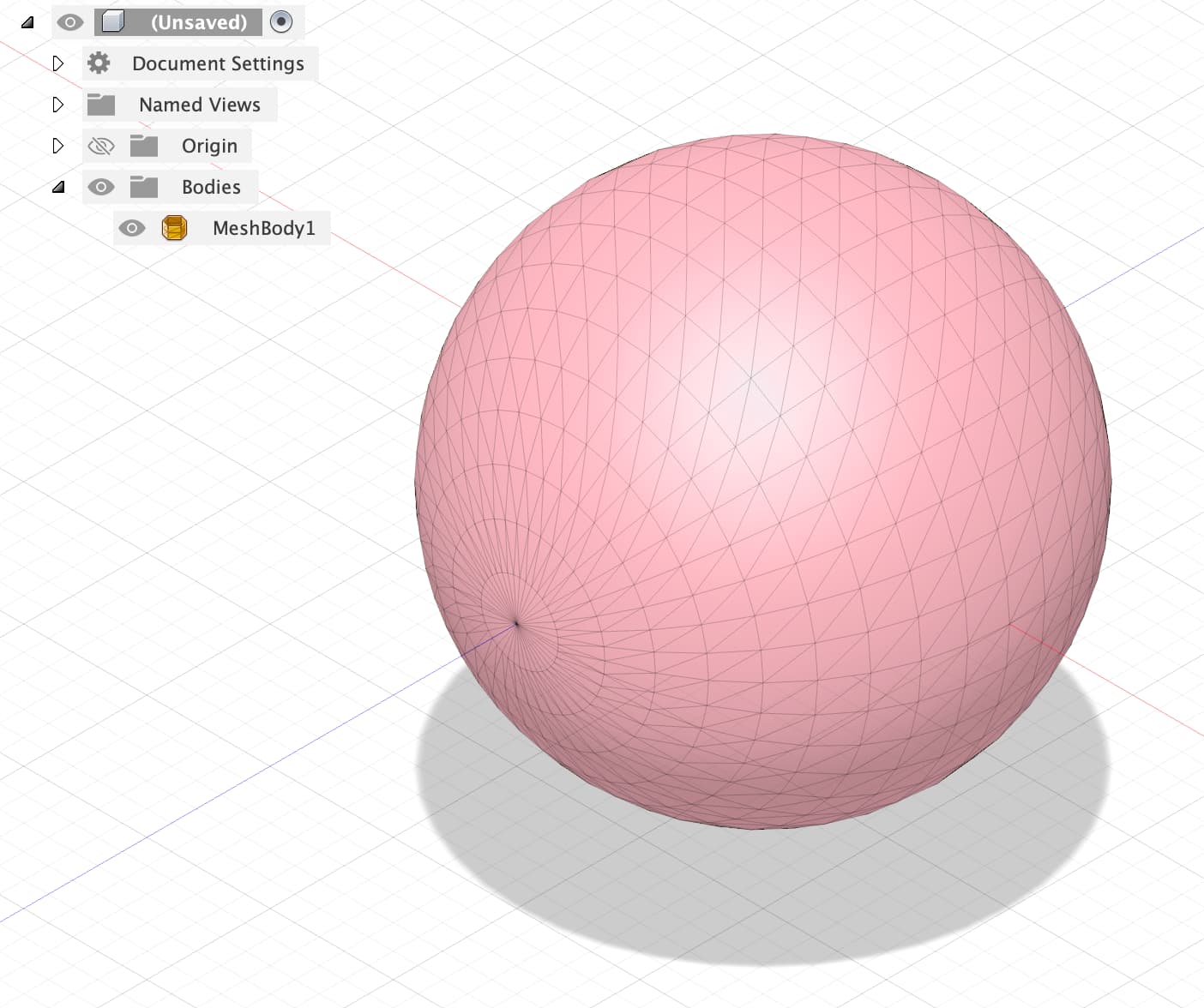The width and height of the screenshot is (1204, 1008).
Task: Click the Document Settings gear icon
Action: click(99, 63)
